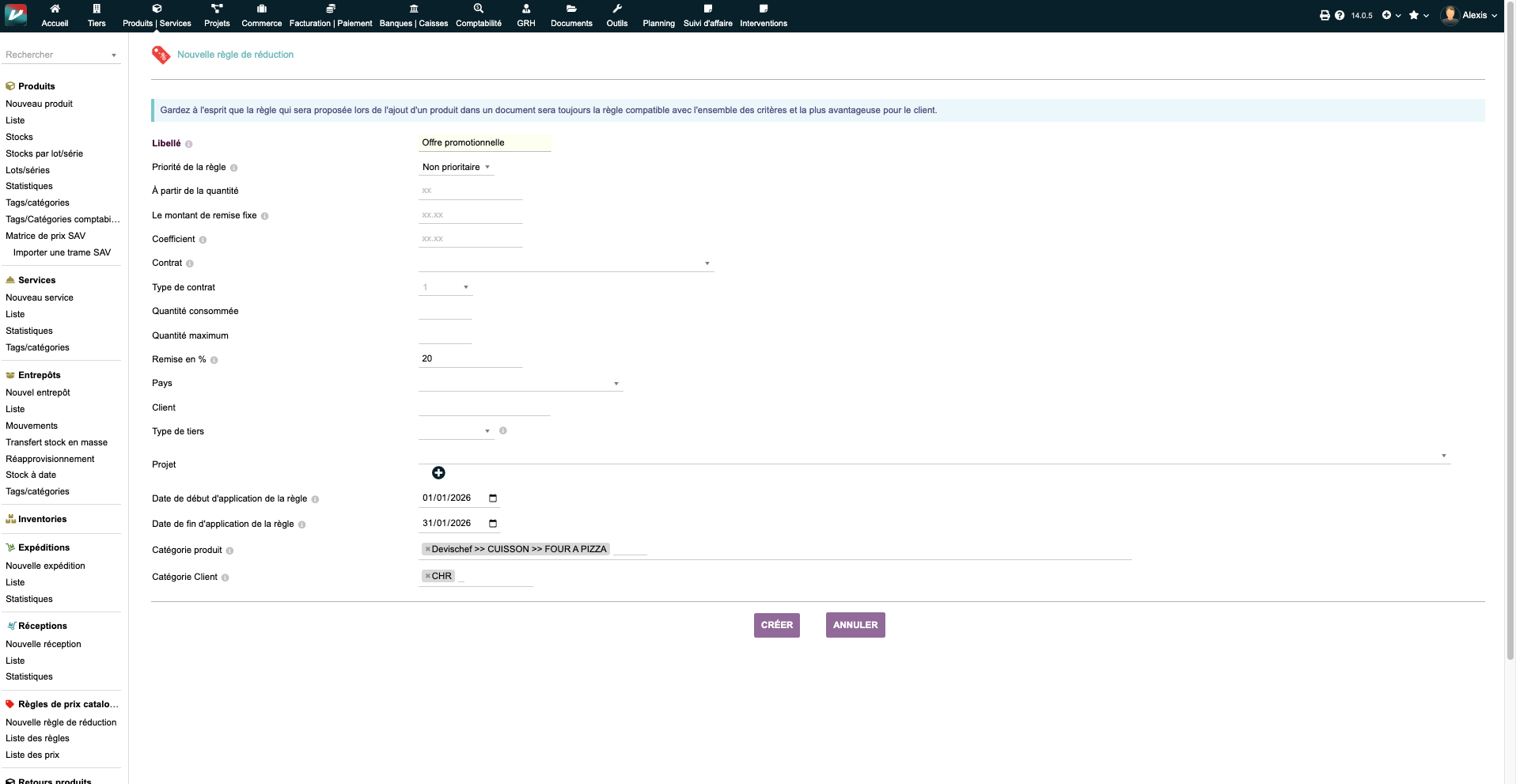Image resolution: width=1516 pixels, height=784 pixels.
Task: Click the Banques | Caisses bank icon
Action: coord(413,9)
